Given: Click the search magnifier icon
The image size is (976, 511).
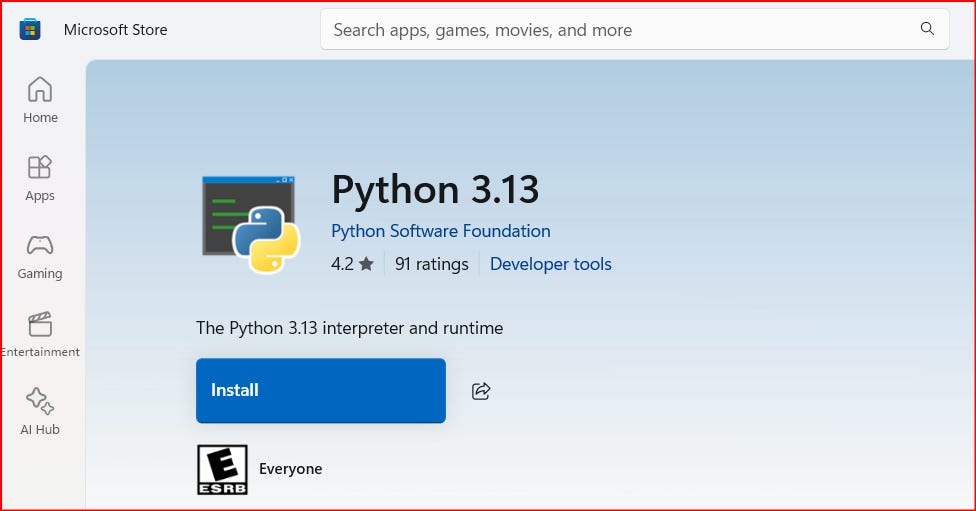Looking at the screenshot, I should pyautogui.click(x=927, y=29).
